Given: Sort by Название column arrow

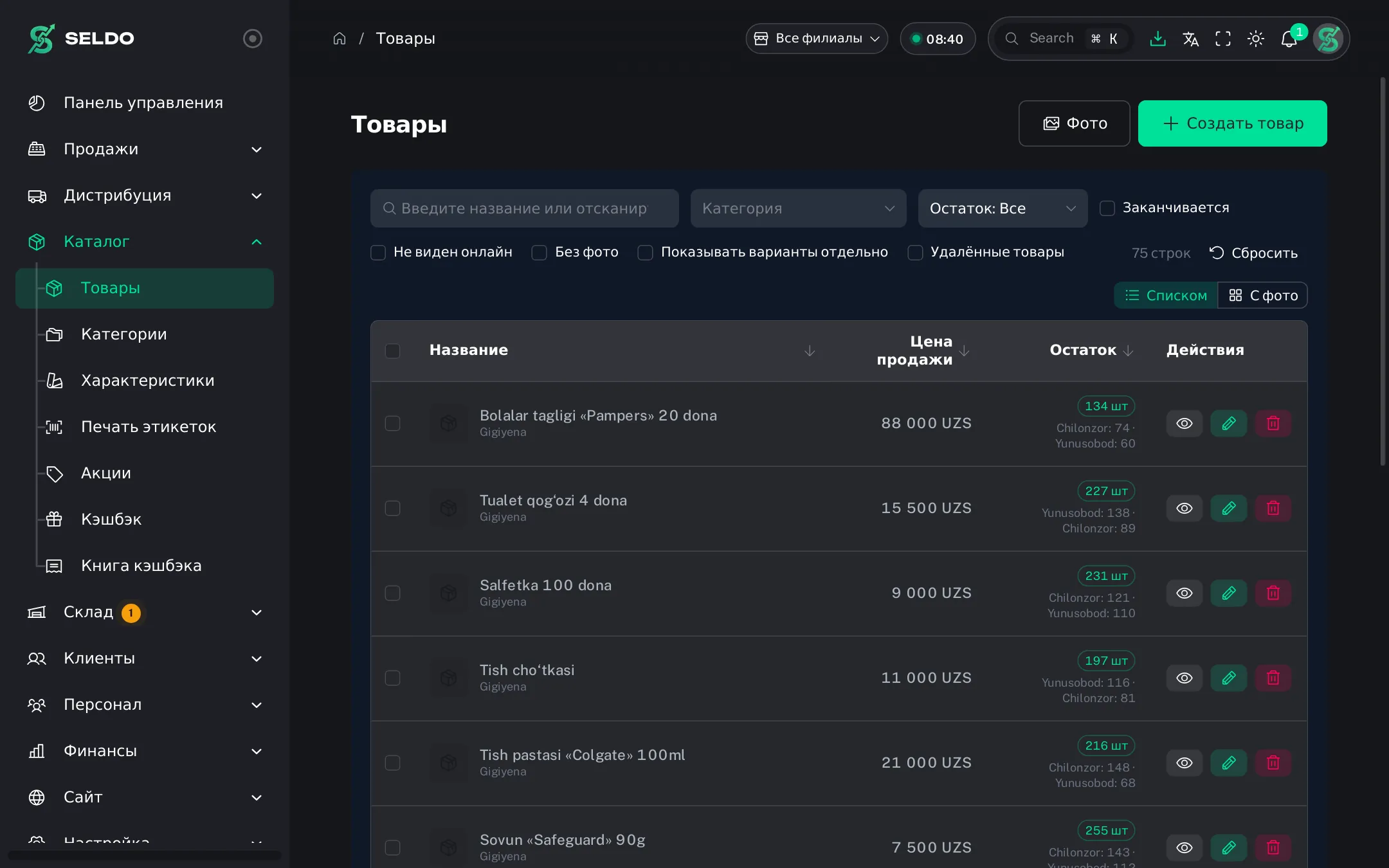Looking at the screenshot, I should tap(810, 350).
